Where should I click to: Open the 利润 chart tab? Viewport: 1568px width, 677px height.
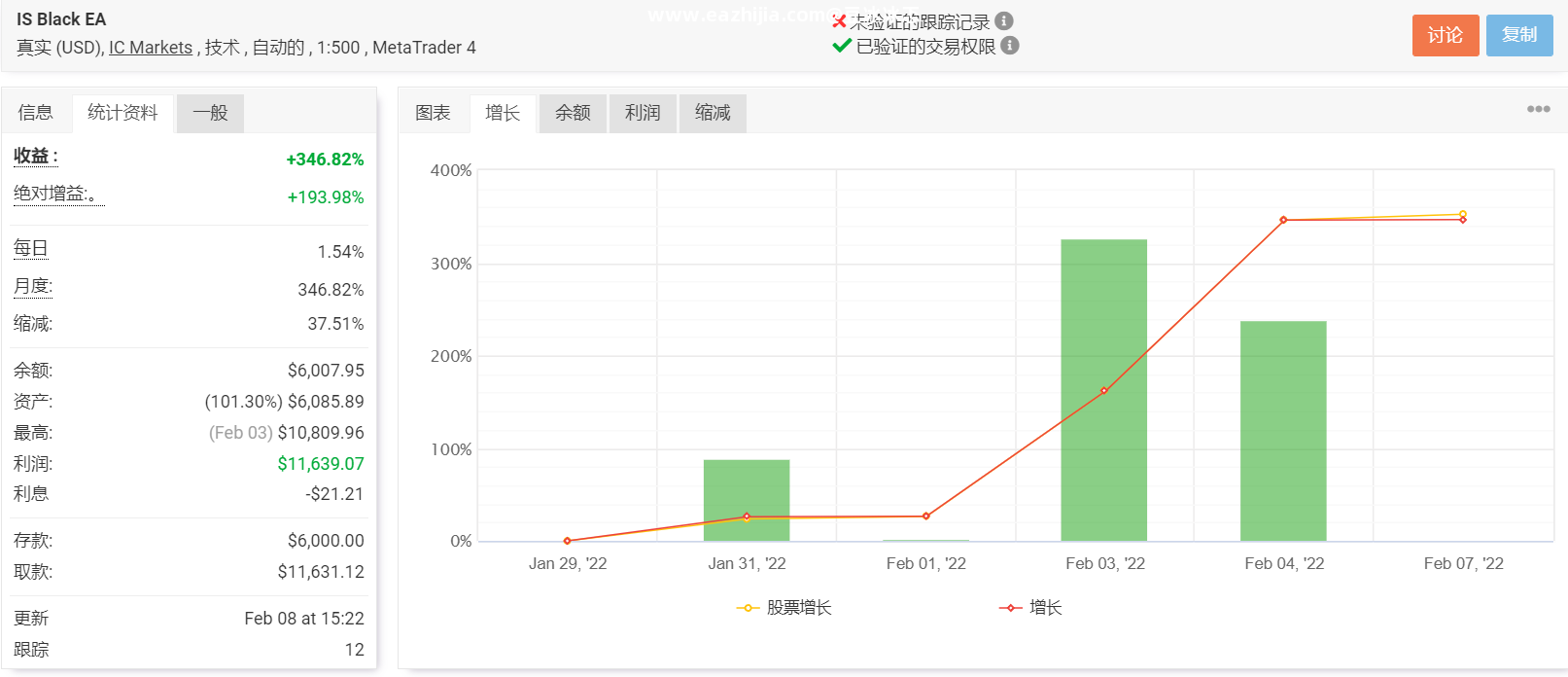[x=643, y=113]
